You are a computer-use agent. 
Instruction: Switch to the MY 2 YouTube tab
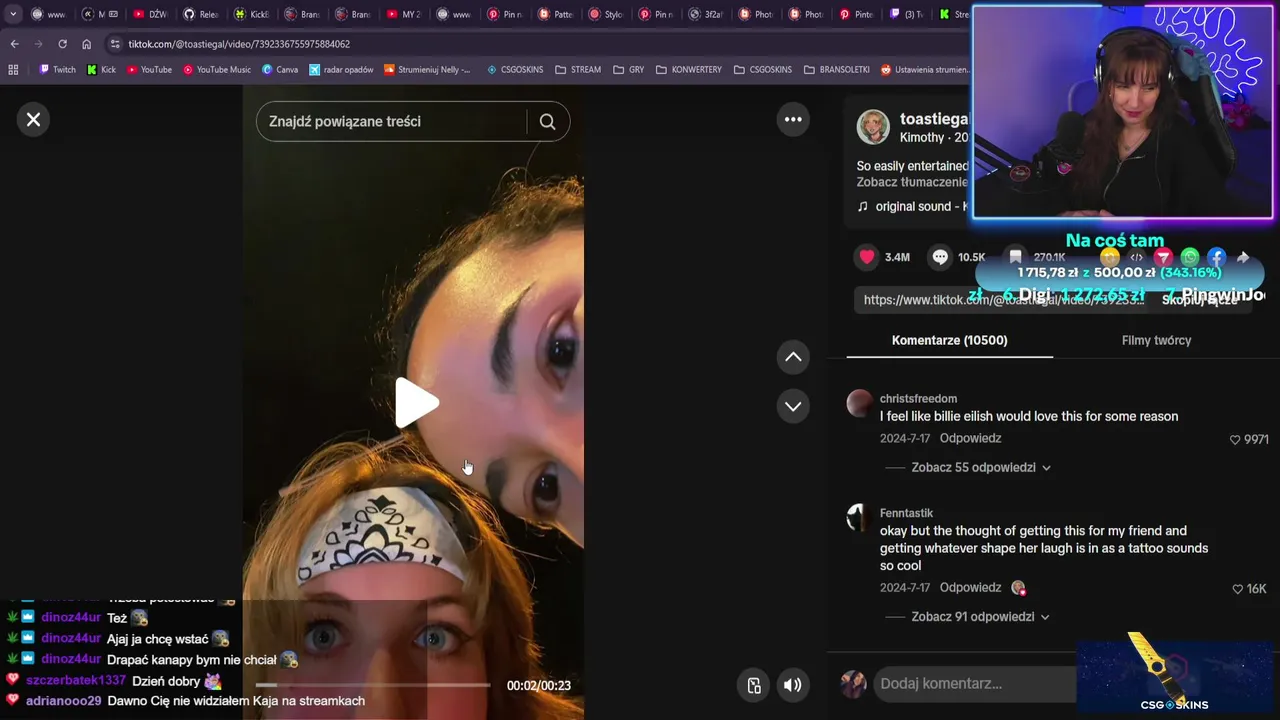click(x=402, y=14)
